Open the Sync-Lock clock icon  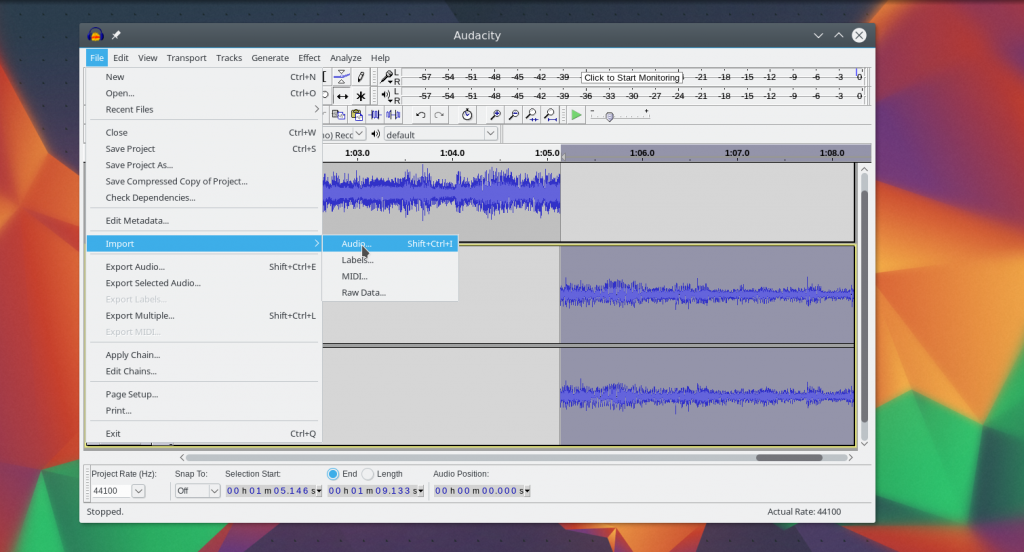pos(467,115)
